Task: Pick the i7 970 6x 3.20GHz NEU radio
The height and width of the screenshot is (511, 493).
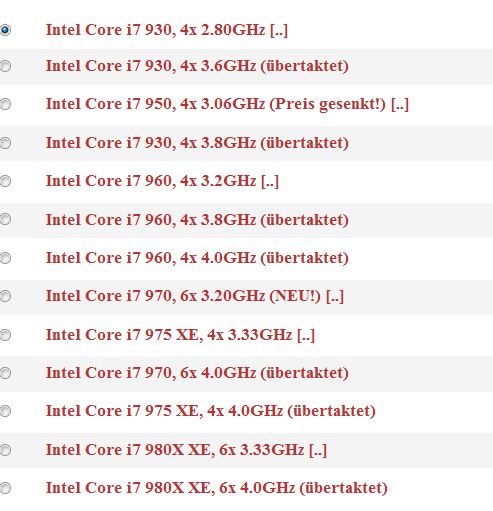Action: pos(5,296)
